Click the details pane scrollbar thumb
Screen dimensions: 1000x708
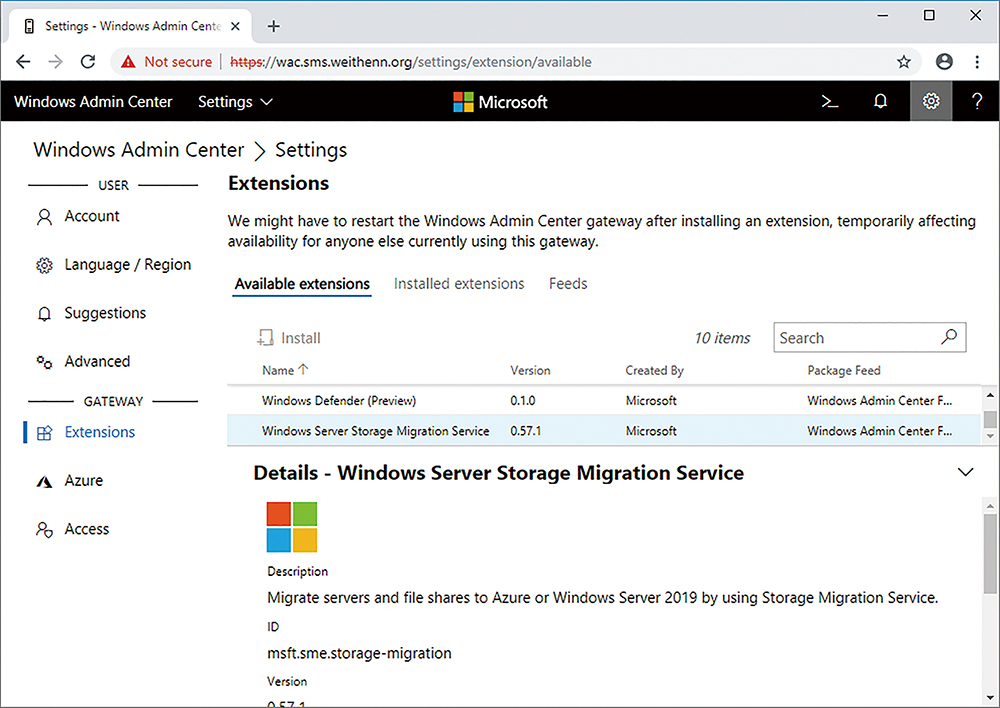pos(990,553)
